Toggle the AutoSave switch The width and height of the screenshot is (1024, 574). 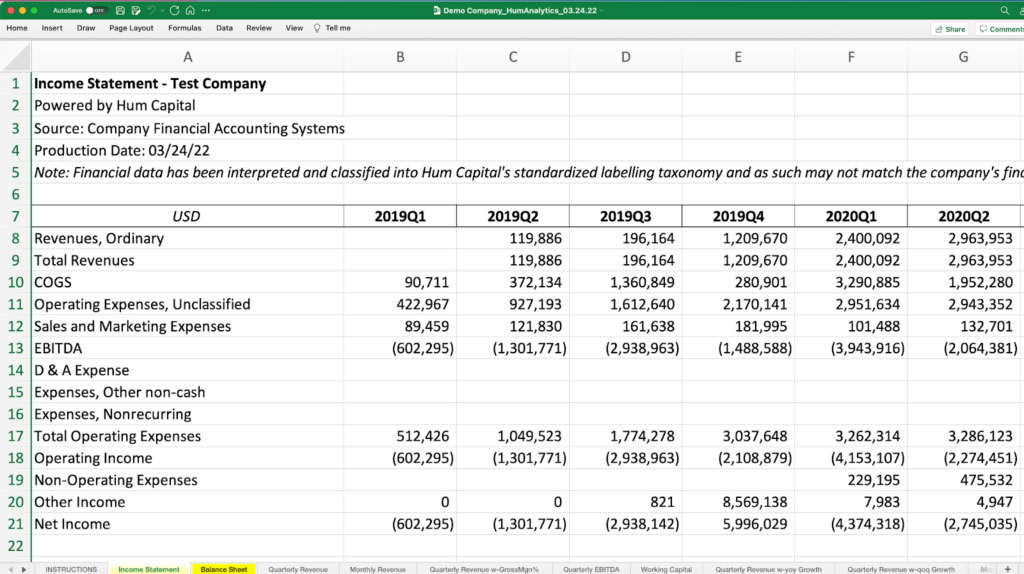point(97,10)
